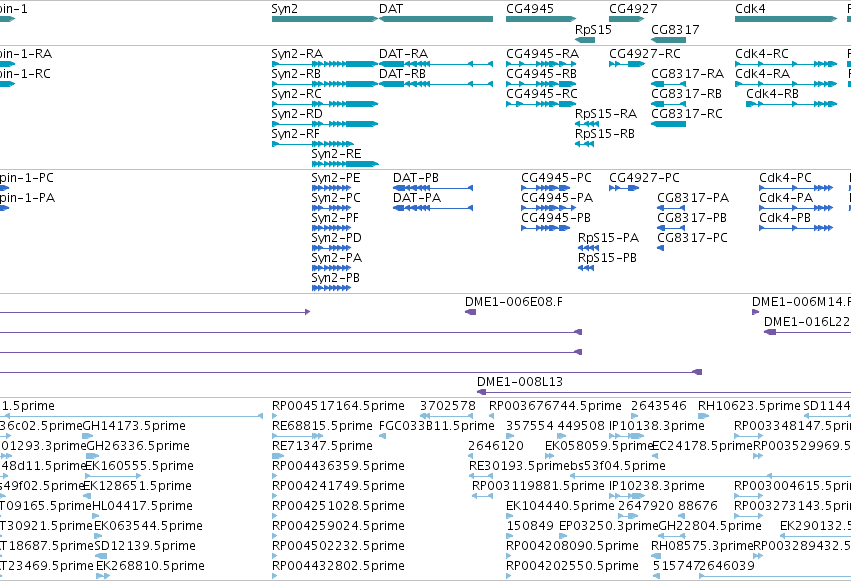Select the CG4927 gene label
This screenshot has width=851, height=581.
tap(633, 9)
